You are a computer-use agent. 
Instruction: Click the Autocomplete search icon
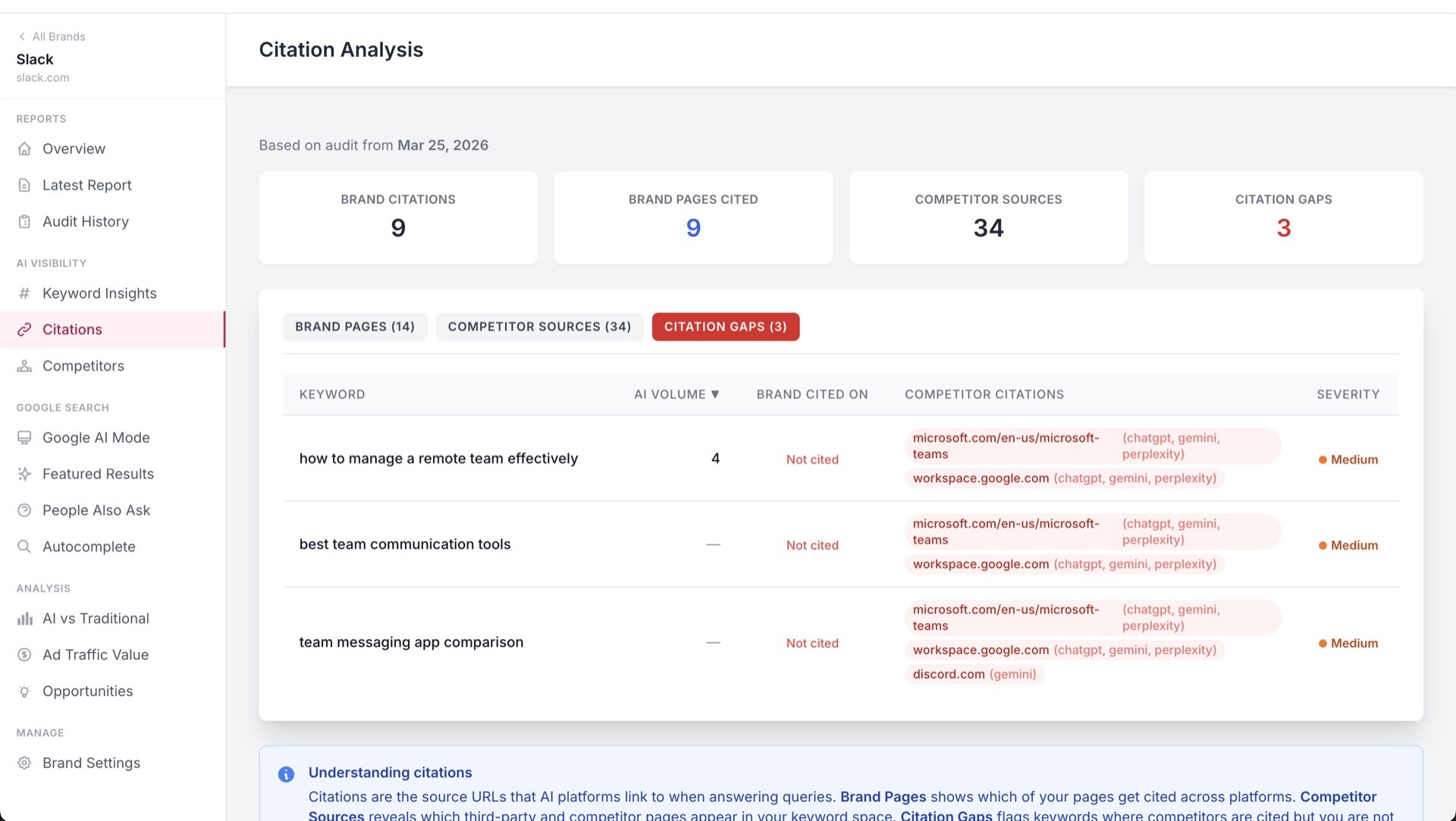click(x=24, y=547)
